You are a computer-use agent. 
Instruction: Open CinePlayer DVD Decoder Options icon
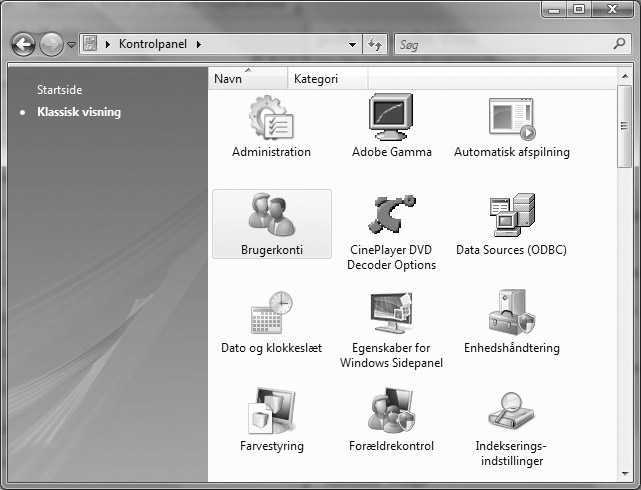pos(391,214)
